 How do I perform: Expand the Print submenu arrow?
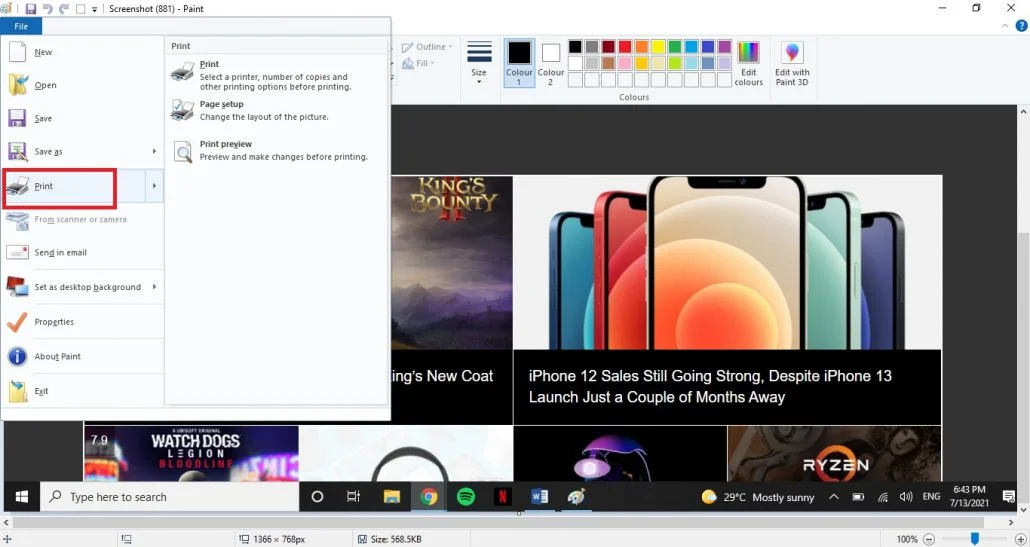[154, 186]
